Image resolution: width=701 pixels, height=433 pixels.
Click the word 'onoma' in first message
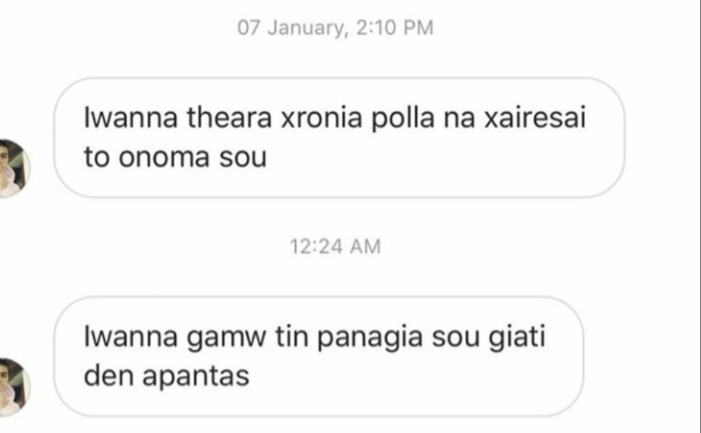point(164,157)
